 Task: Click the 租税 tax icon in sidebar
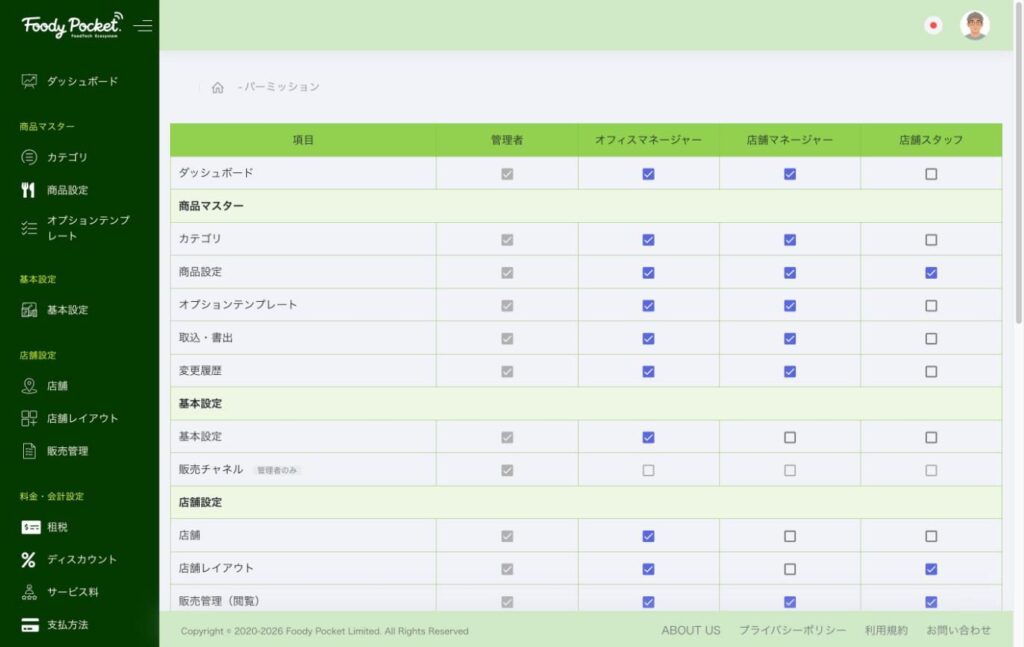pos(31,527)
